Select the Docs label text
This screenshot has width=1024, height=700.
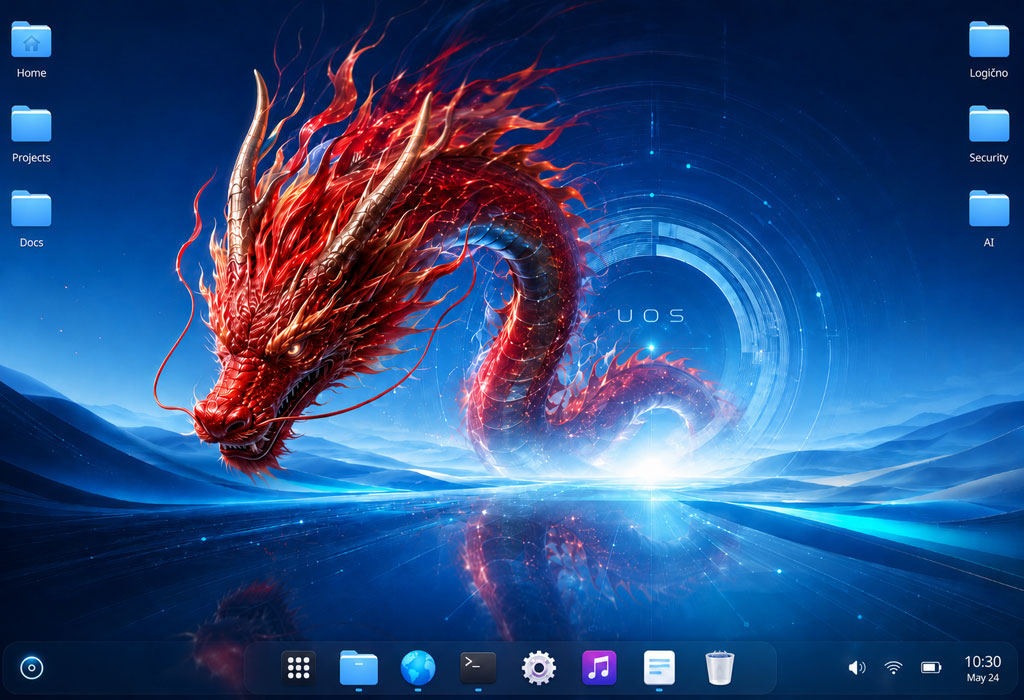tap(31, 242)
